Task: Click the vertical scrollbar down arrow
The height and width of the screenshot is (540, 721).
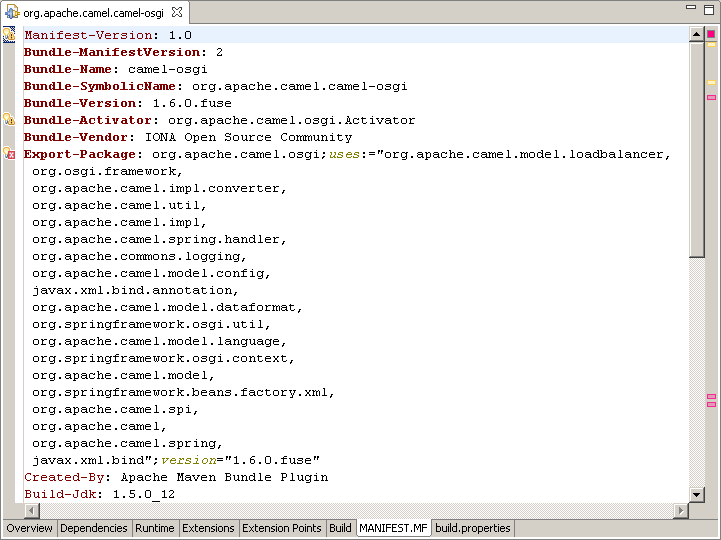Action: tap(697, 495)
